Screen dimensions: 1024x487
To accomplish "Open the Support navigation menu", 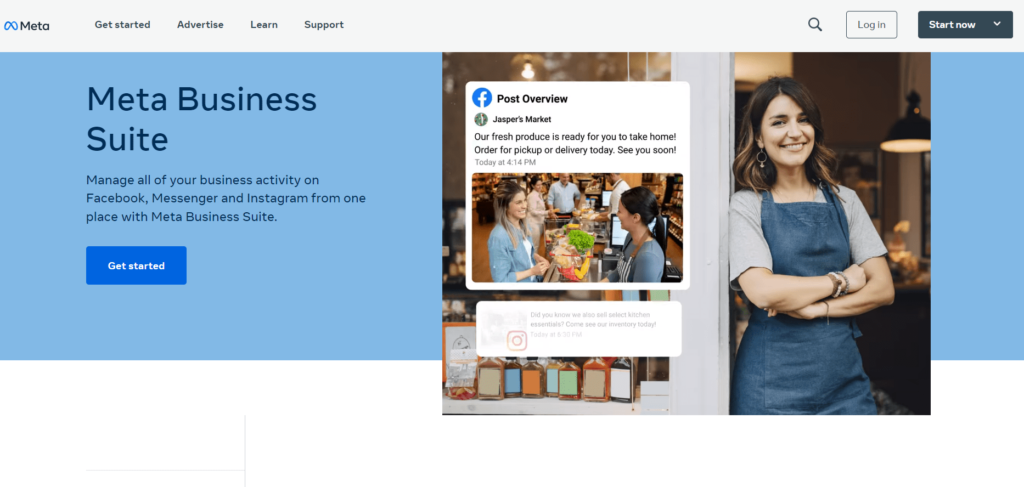I will click(324, 25).
